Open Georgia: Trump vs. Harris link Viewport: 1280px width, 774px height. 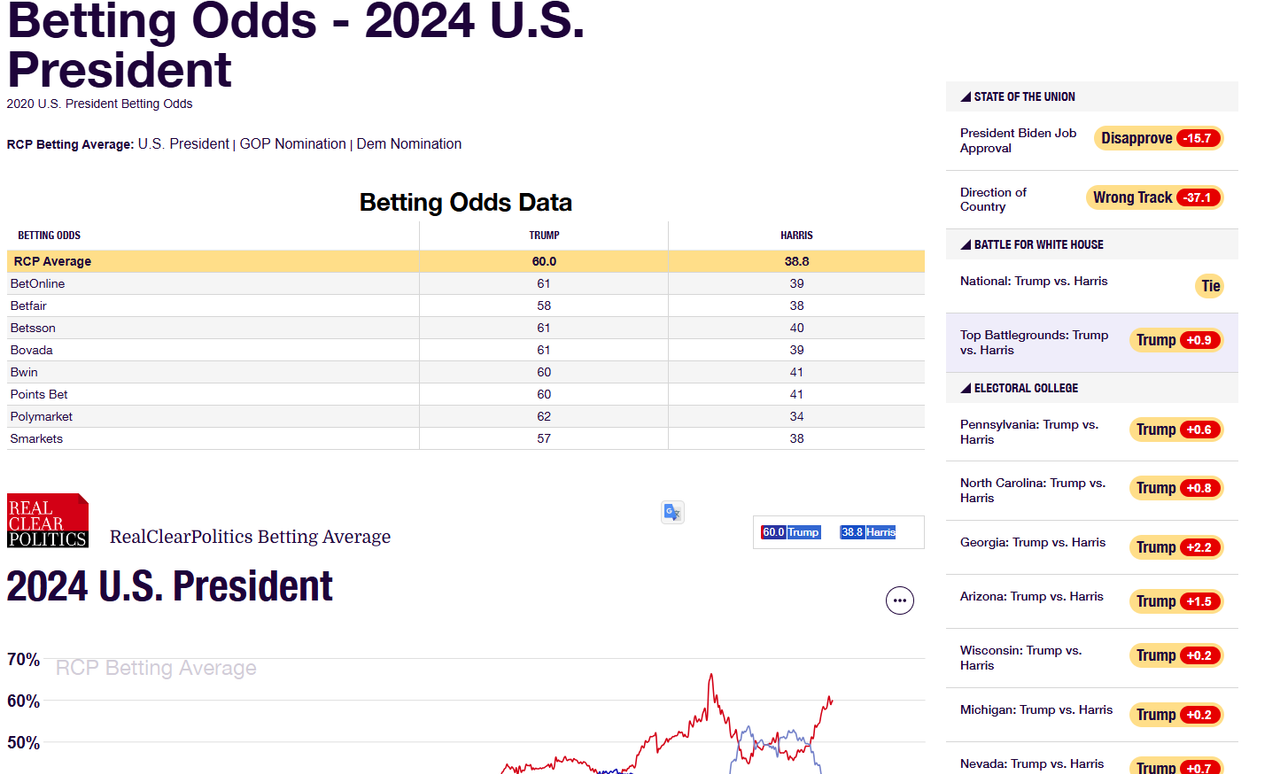tap(1033, 542)
